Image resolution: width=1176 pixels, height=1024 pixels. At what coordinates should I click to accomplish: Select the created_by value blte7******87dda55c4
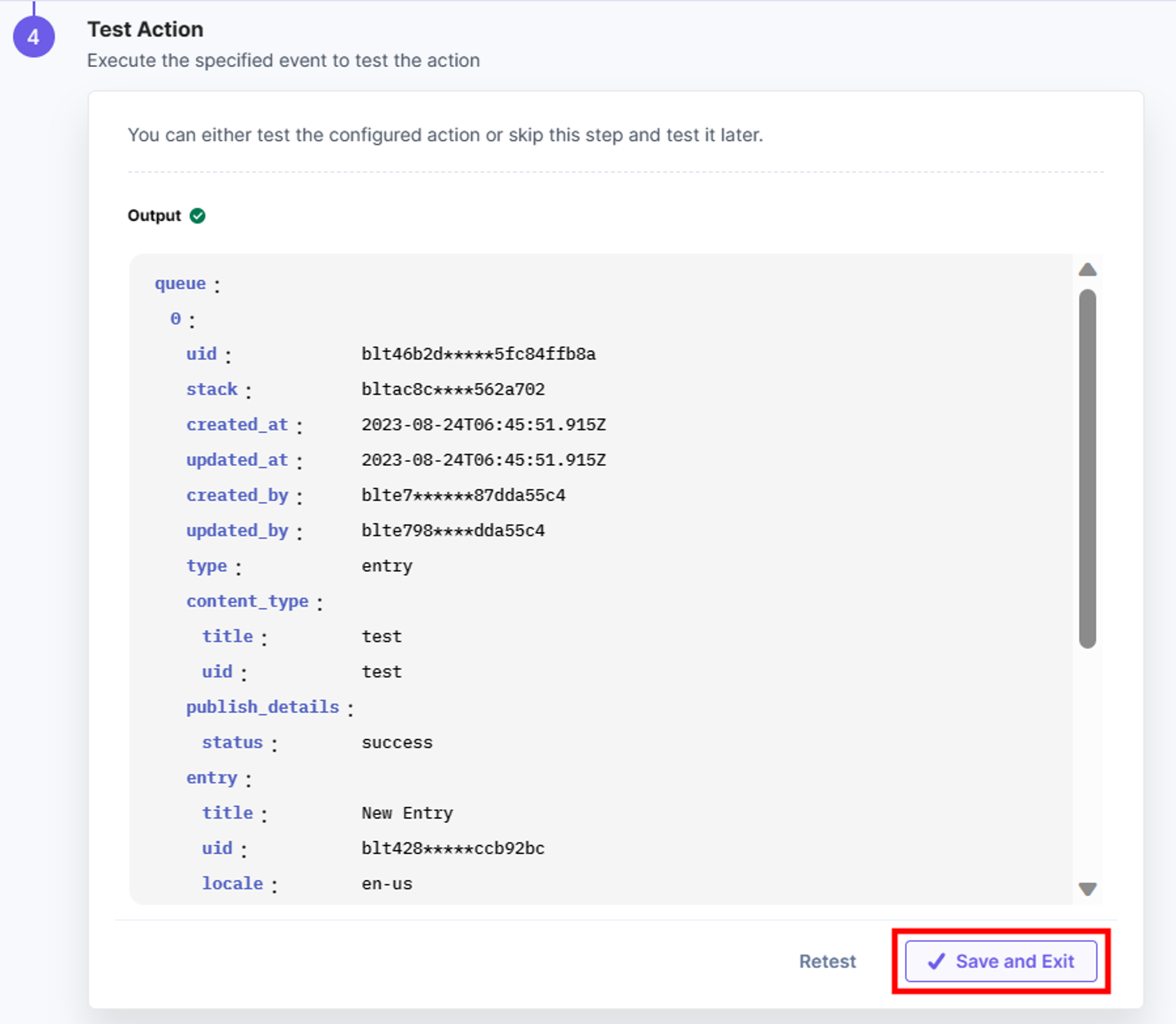463,495
